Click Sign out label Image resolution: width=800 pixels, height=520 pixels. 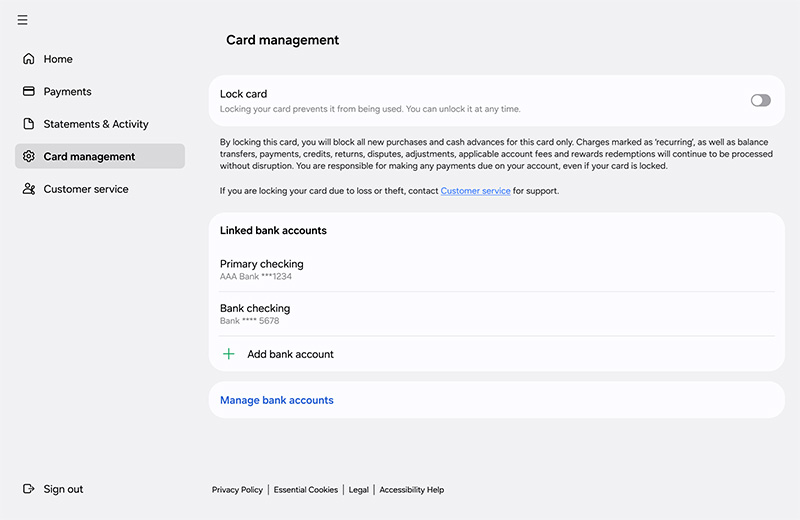63,489
